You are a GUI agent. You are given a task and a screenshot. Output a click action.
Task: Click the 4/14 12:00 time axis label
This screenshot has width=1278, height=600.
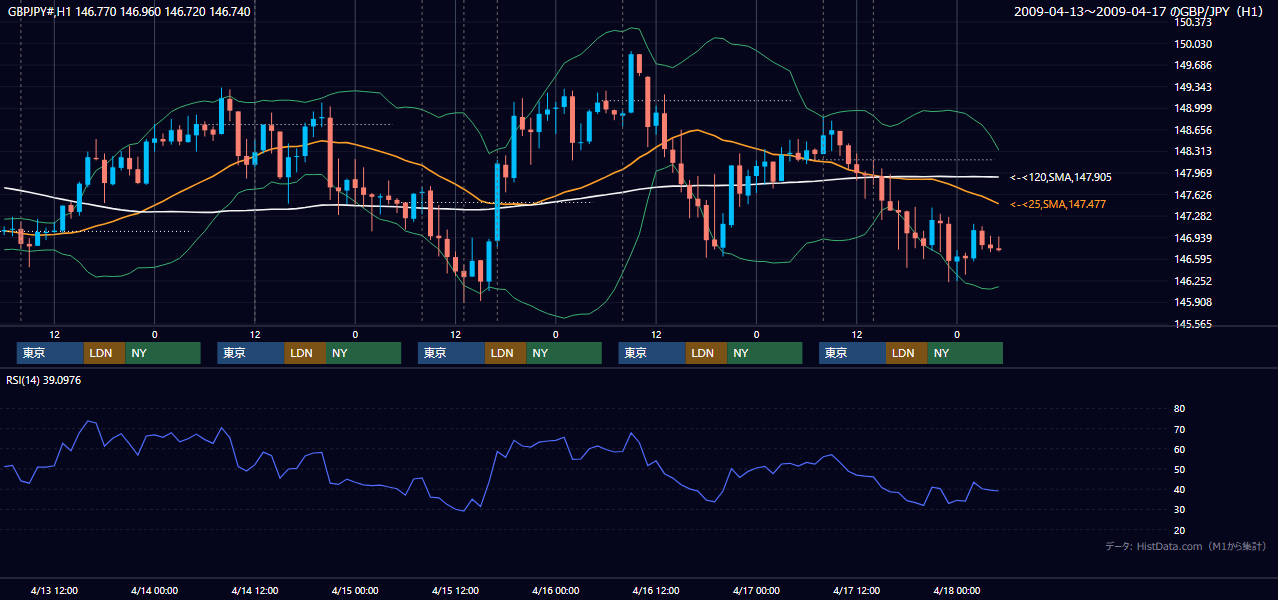click(255, 591)
